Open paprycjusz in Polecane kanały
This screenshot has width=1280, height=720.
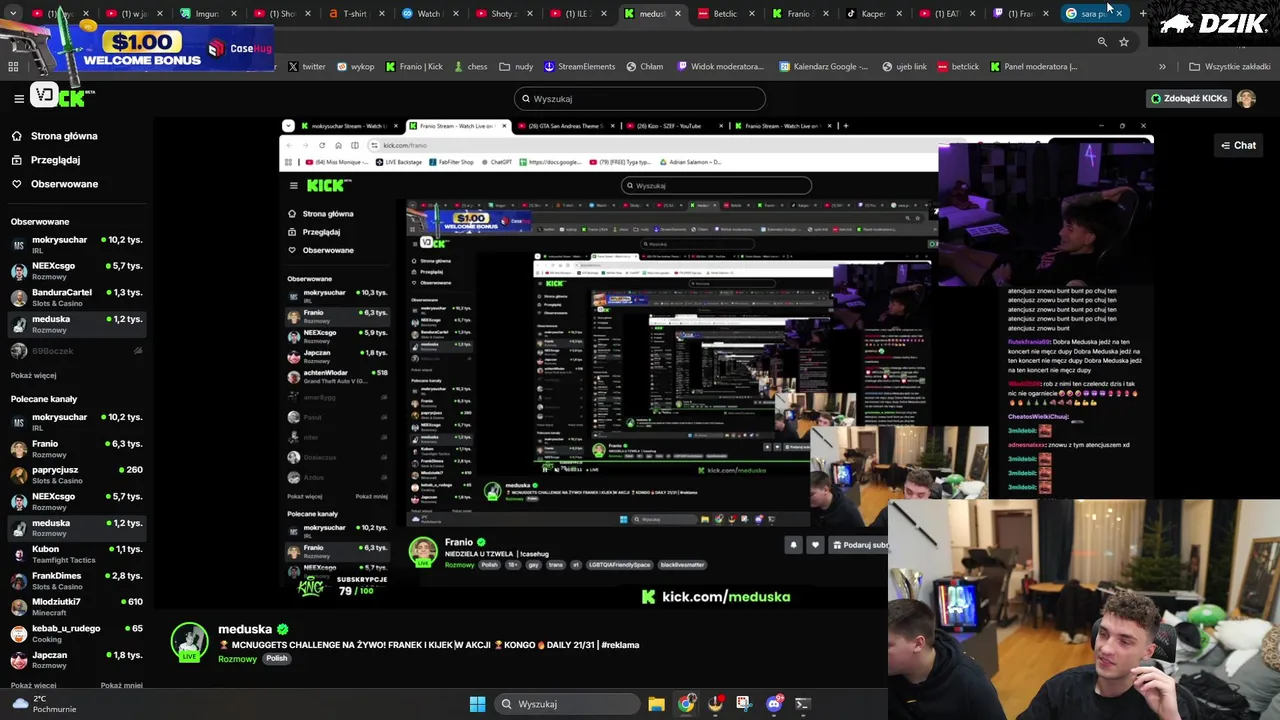(76, 474)
